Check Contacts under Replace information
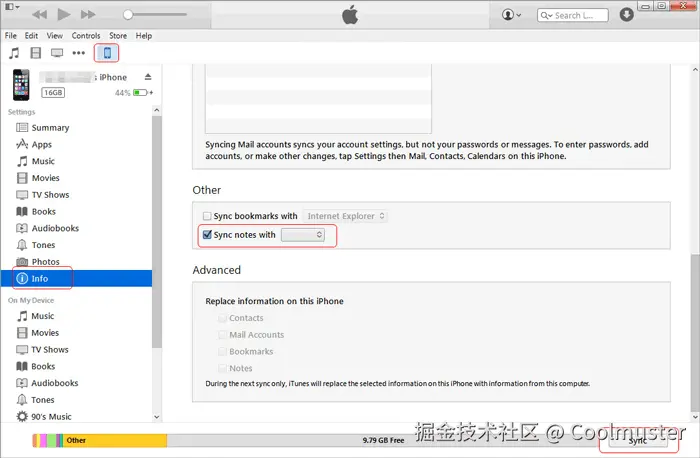 [x=222, y=318]
